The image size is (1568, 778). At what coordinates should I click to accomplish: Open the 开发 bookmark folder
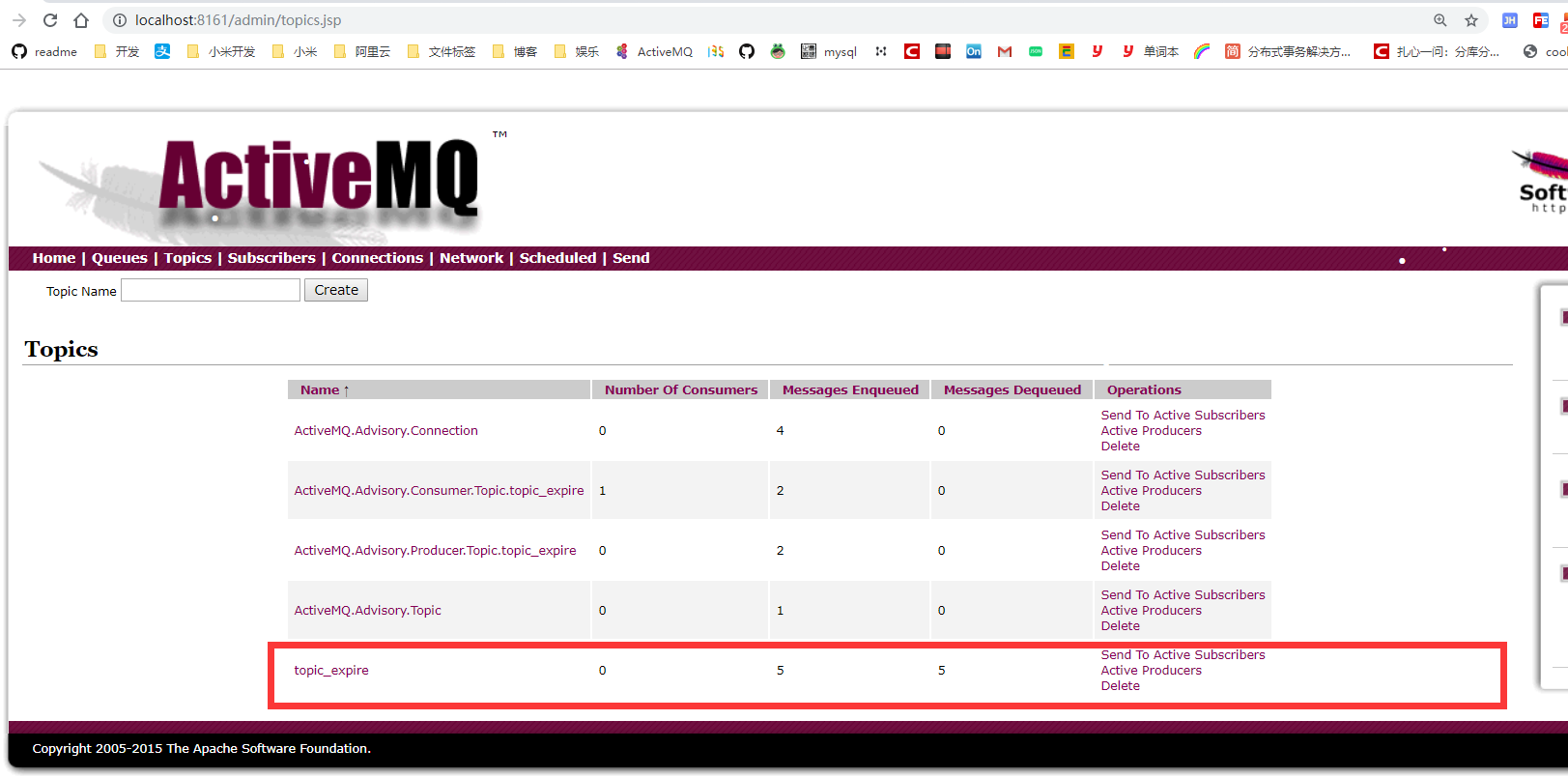pyautogui.click(x=117, y=51)
